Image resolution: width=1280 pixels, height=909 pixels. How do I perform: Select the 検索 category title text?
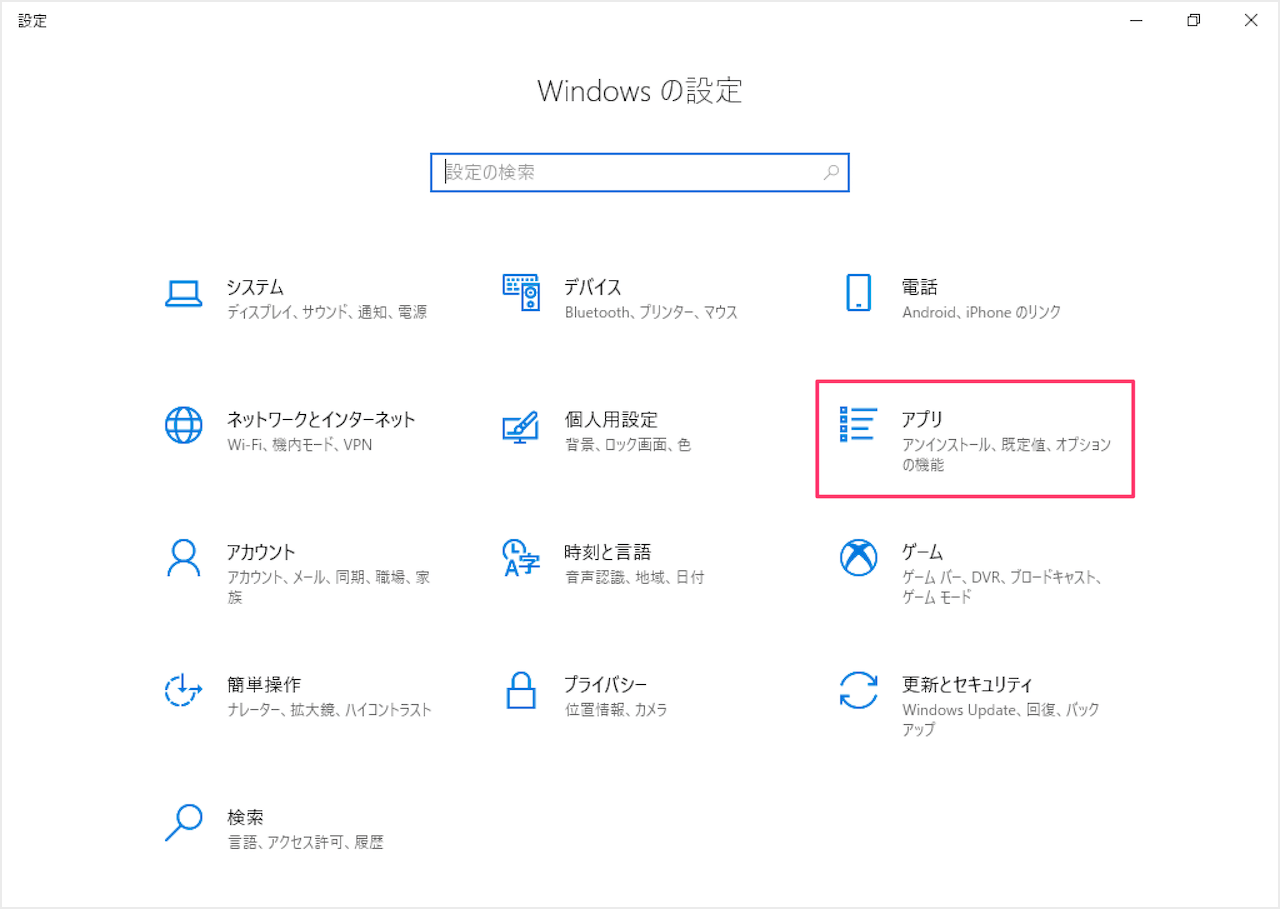[x=245, y=817]
